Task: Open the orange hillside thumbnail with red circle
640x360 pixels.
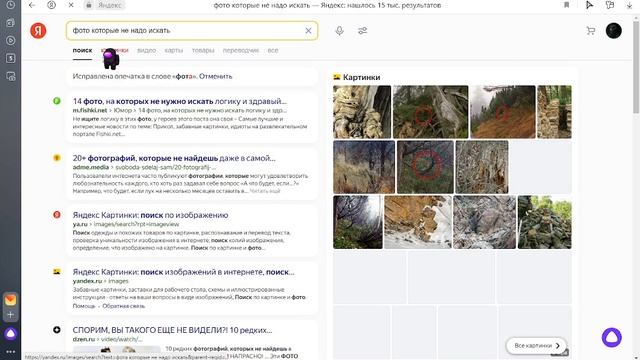Action: 502,112
